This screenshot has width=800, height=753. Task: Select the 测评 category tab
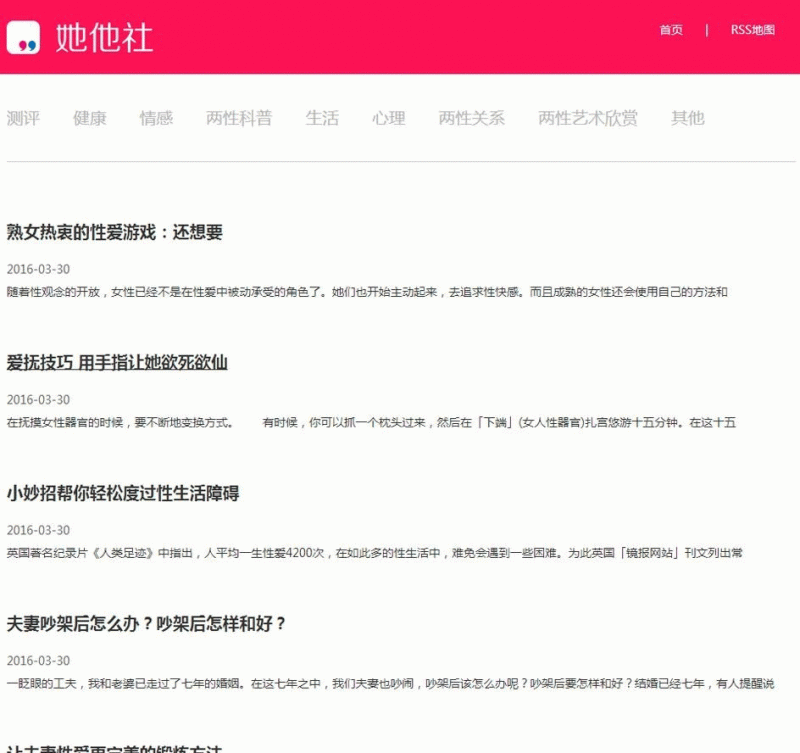click(x=24, y=117)
